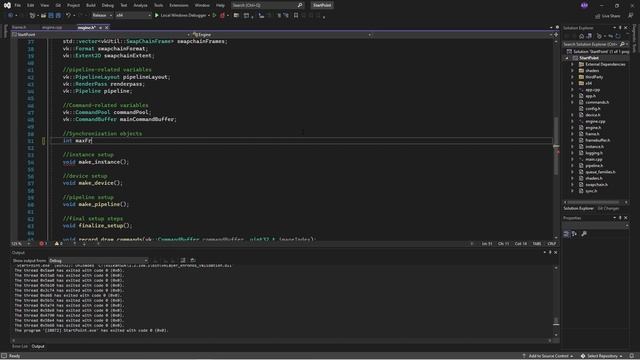Click the Local Windows Debugger label
Image resolution: width=640 pixels, height=360 pixels.
click(x=183, y=16)
